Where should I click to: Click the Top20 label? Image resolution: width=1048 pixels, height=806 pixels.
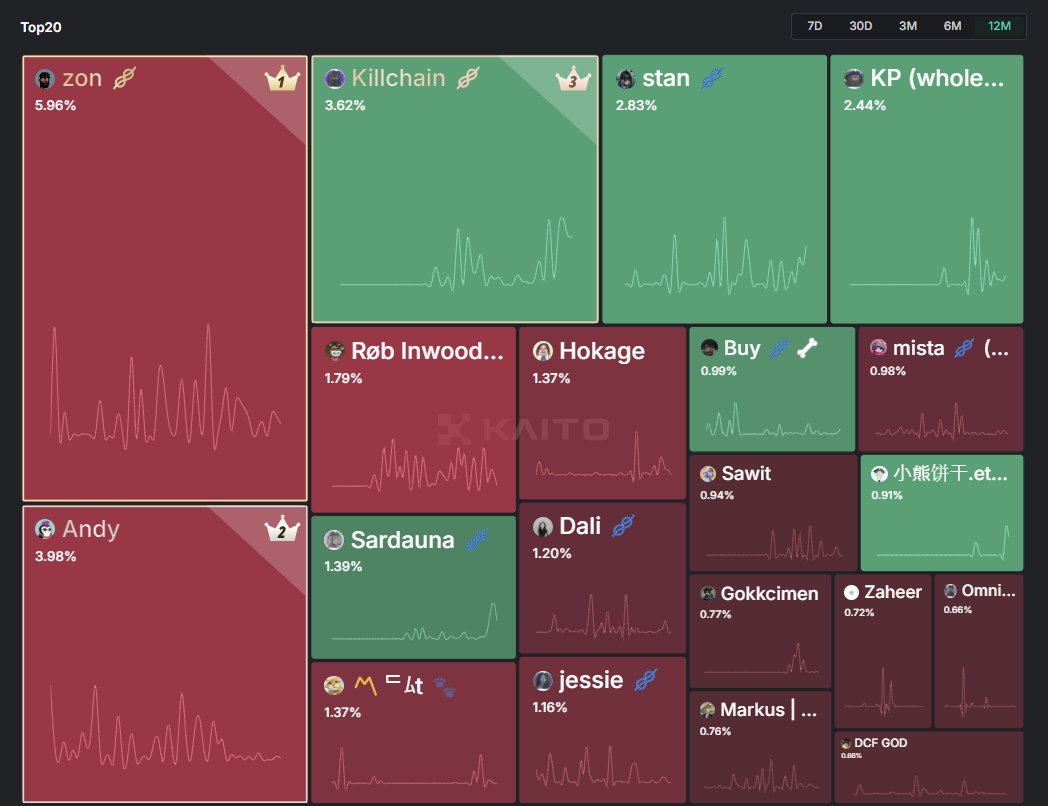coord(40,28)
